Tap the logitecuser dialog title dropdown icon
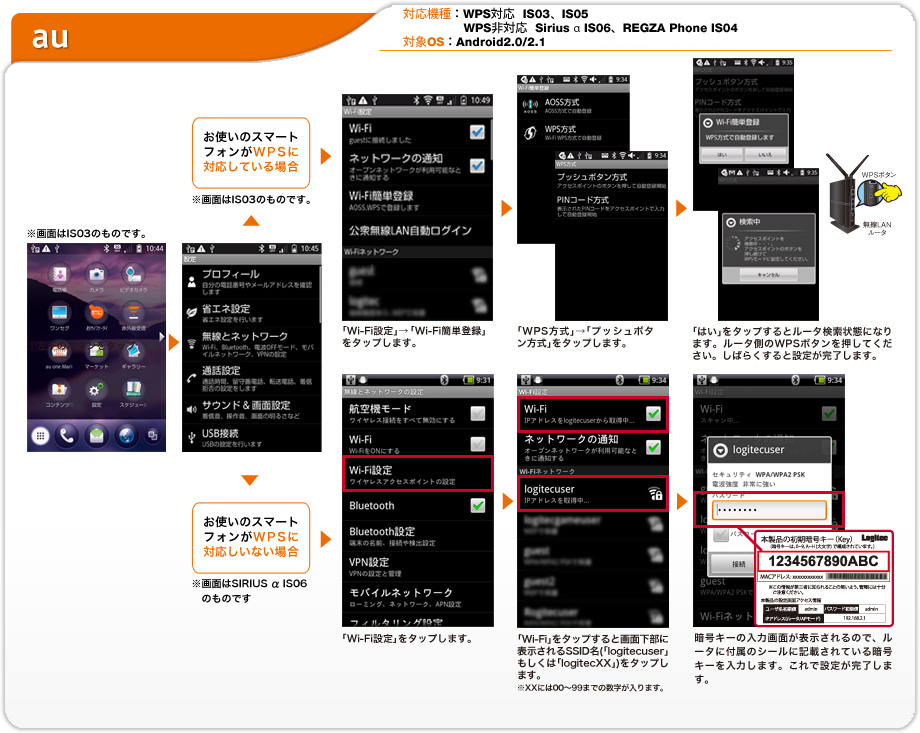The image size is (920, 733). [720, 450]
